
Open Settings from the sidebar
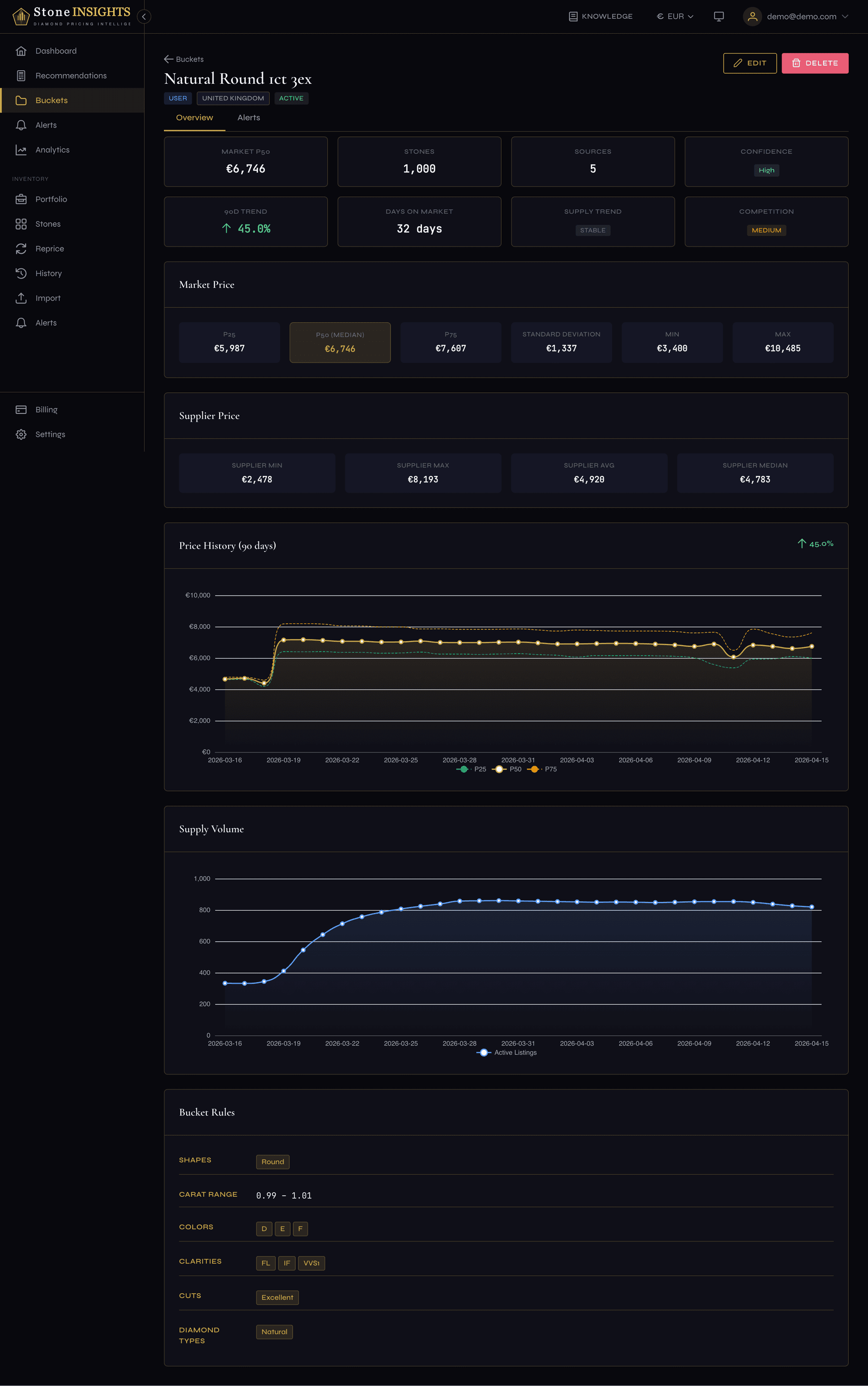tap(50, 434)
